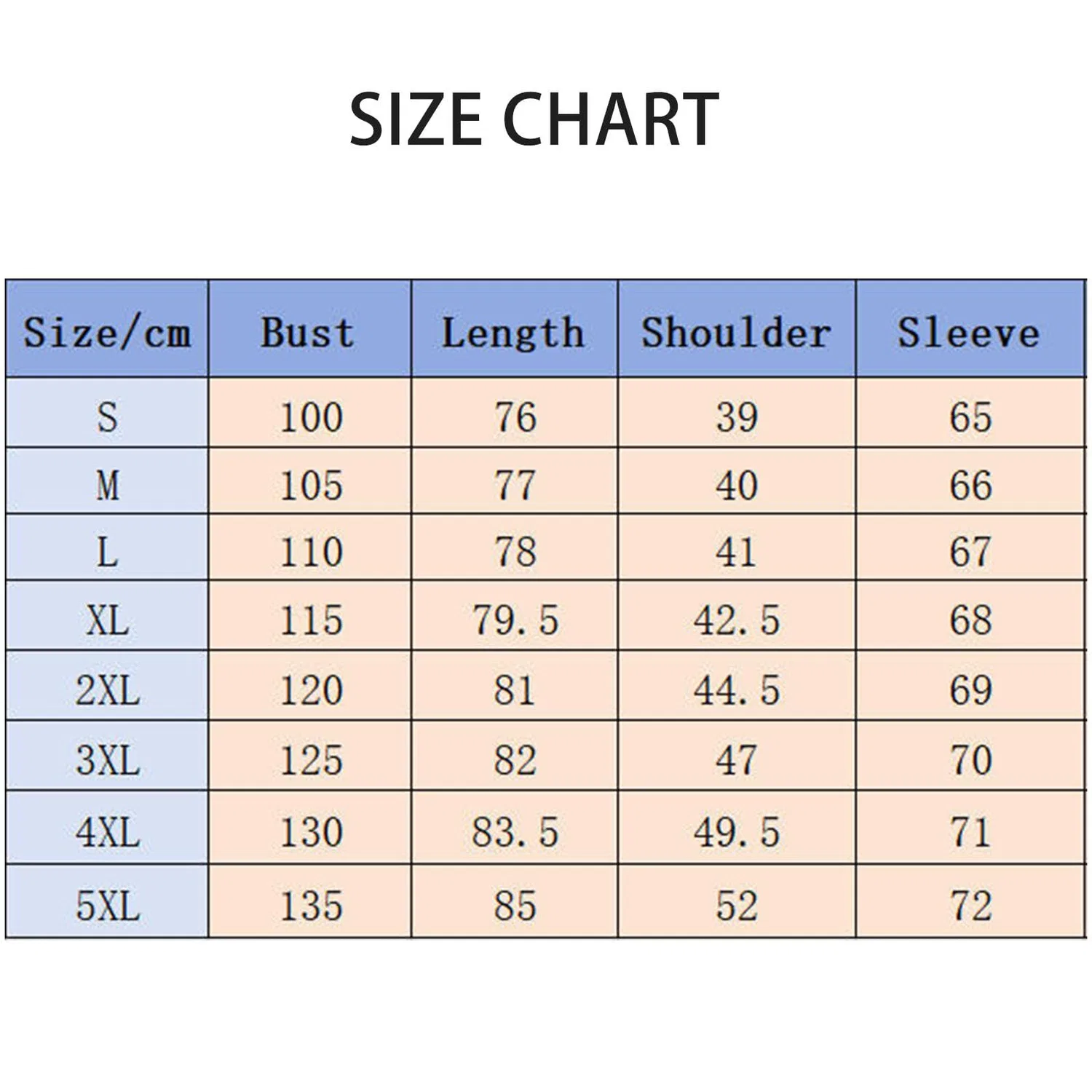Select shoulder value 49.5 for 4XL
Viewport: 1092px width, 1092px height.
tap(737, 831)
